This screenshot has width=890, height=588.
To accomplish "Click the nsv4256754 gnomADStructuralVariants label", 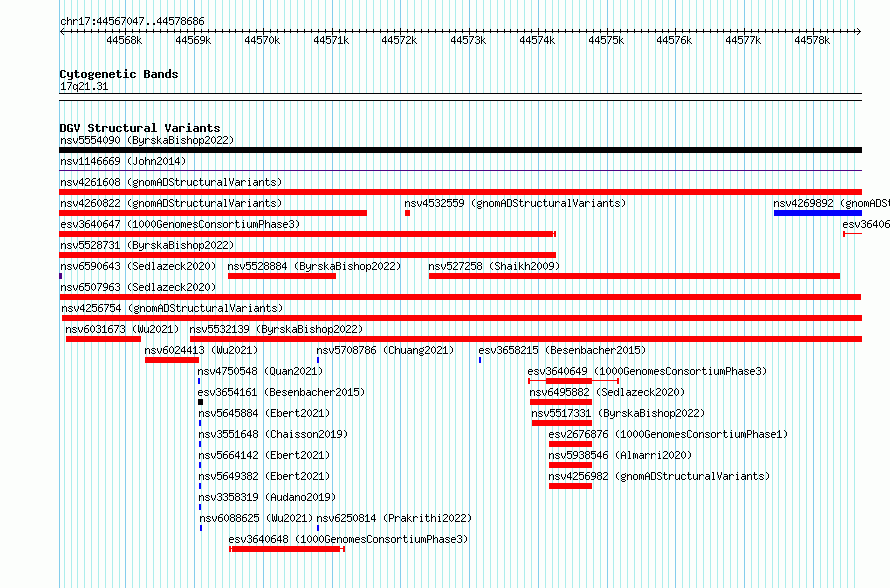I will (172, 308).
